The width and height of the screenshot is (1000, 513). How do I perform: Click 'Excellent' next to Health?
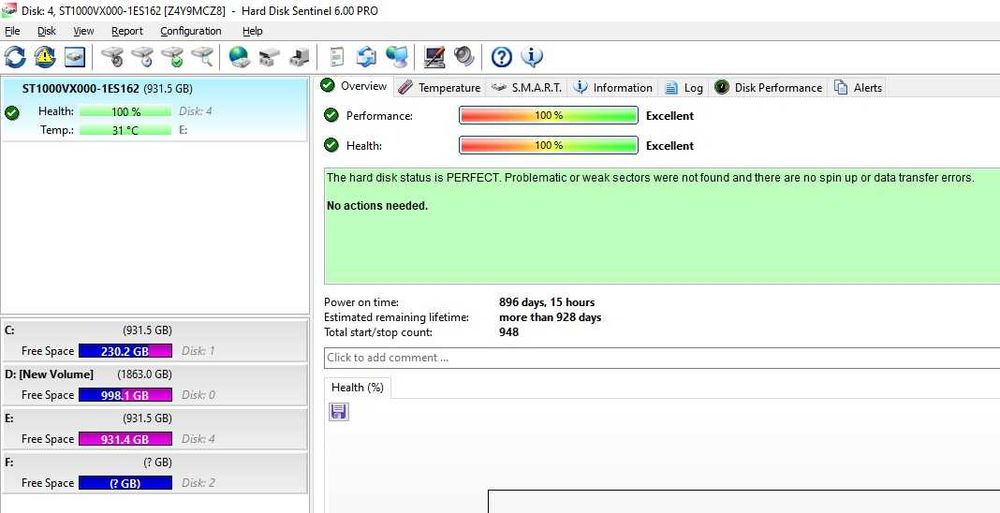pos(670,145)
